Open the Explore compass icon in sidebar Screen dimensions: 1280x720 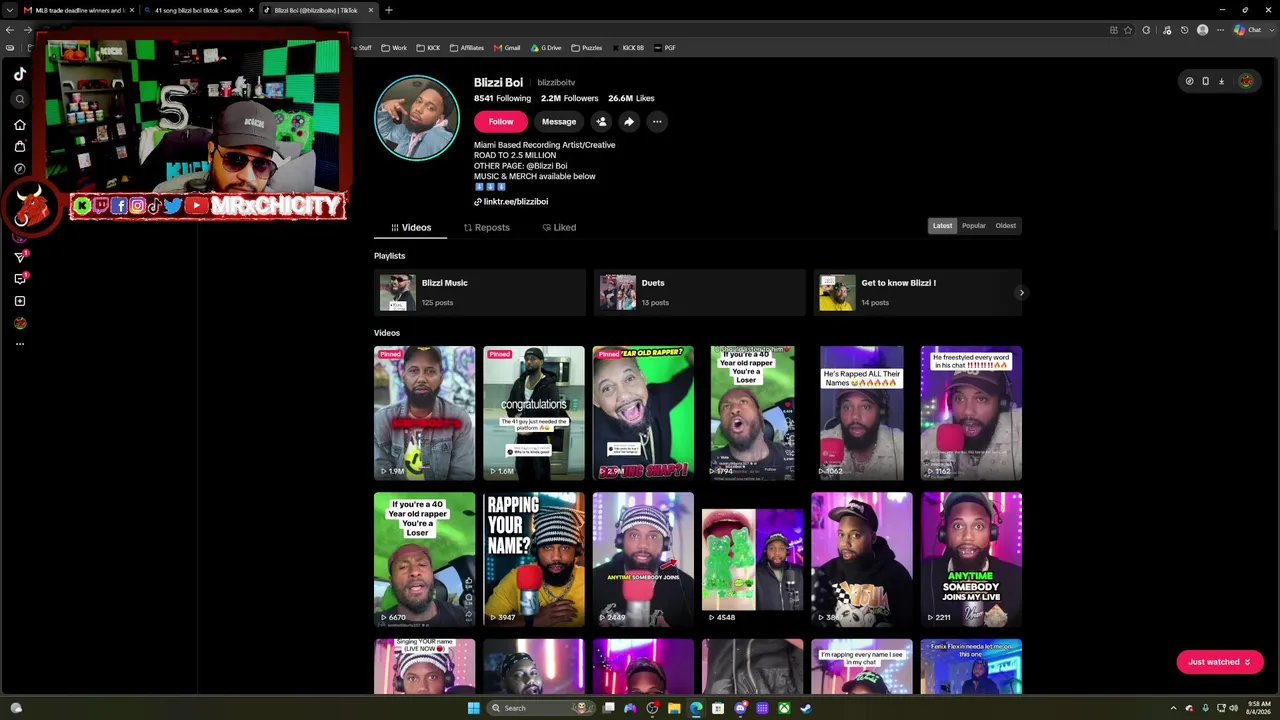coord(20,169)
